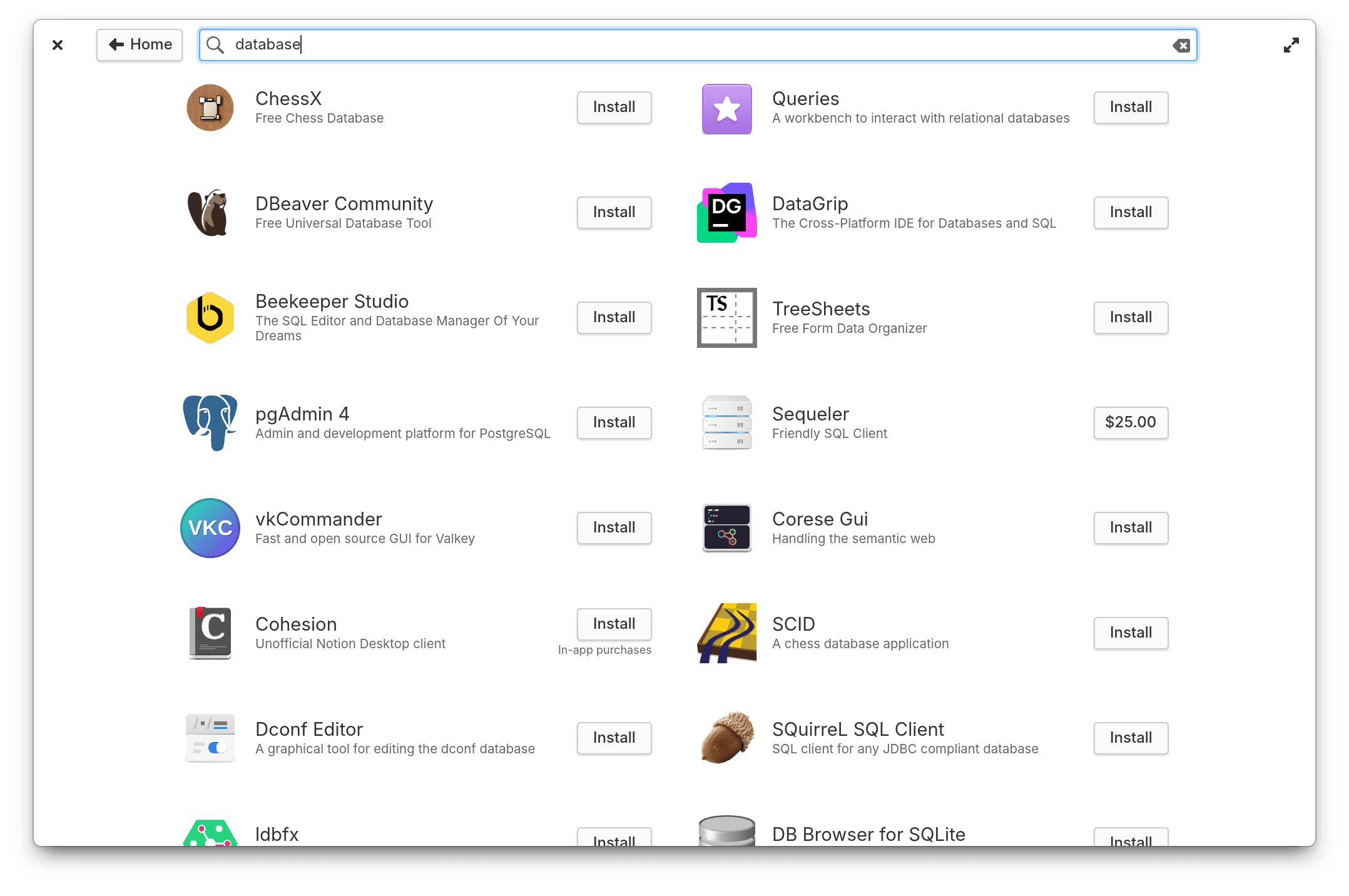Click the Beekeeper Studio hexagon icon
The height and width of the screenshot is (896, 1349).
click(x=210, y=318)
